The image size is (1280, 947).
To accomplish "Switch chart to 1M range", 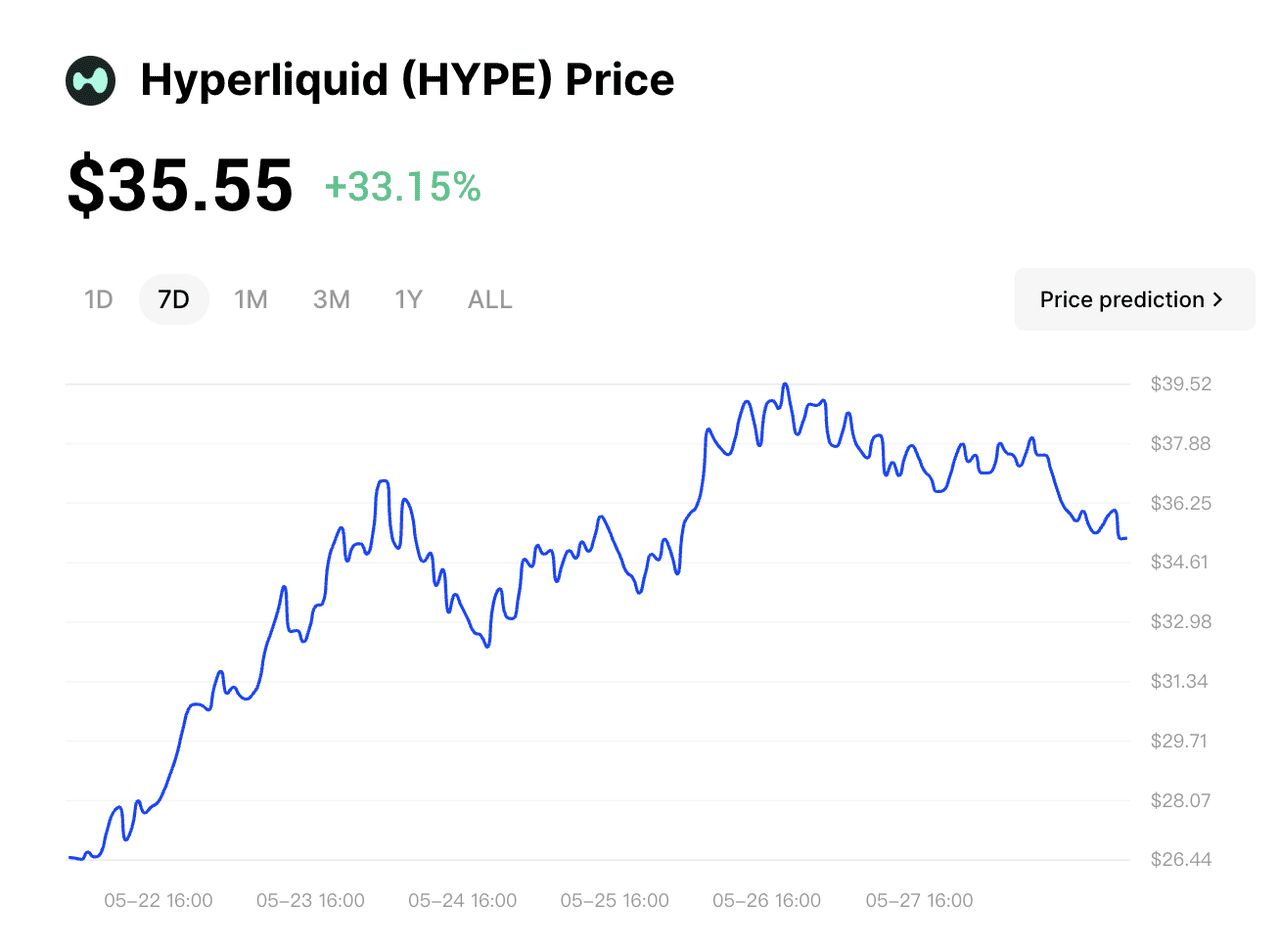I will (x=250, y=299).
